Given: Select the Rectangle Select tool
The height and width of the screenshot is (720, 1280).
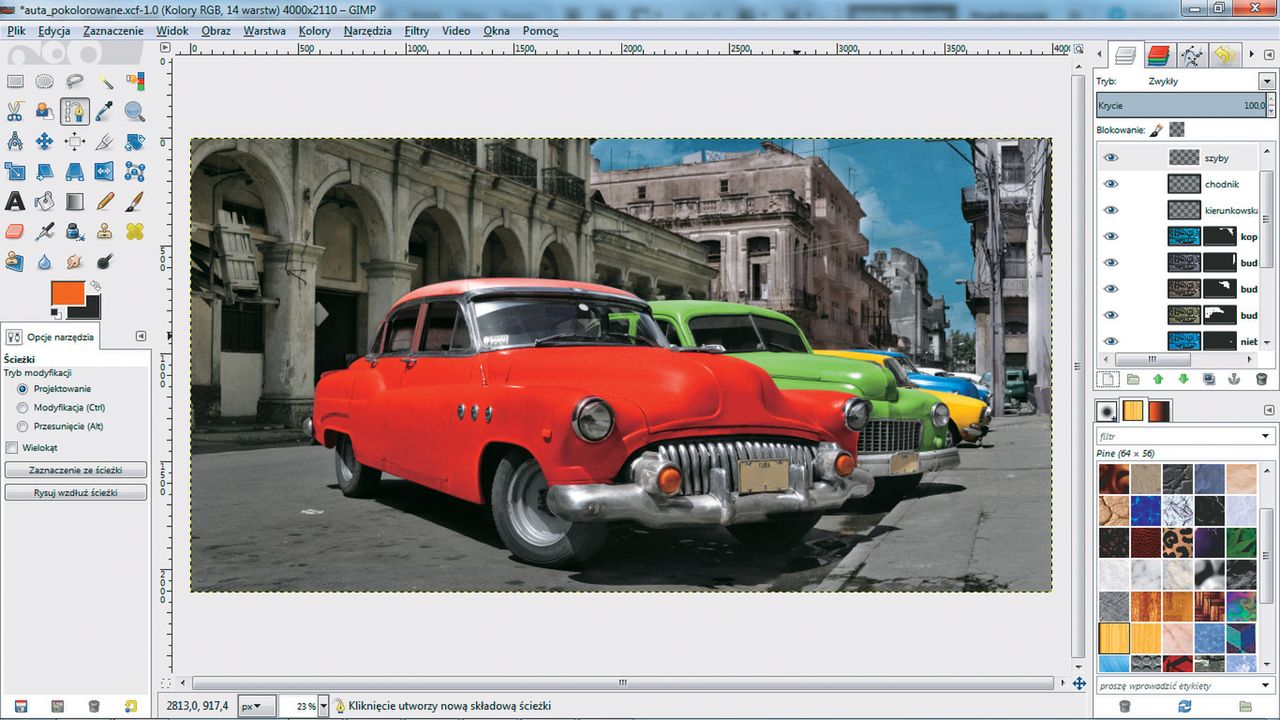Looking at the screenshot, I should pyautogui.click(x=15, y=82).
